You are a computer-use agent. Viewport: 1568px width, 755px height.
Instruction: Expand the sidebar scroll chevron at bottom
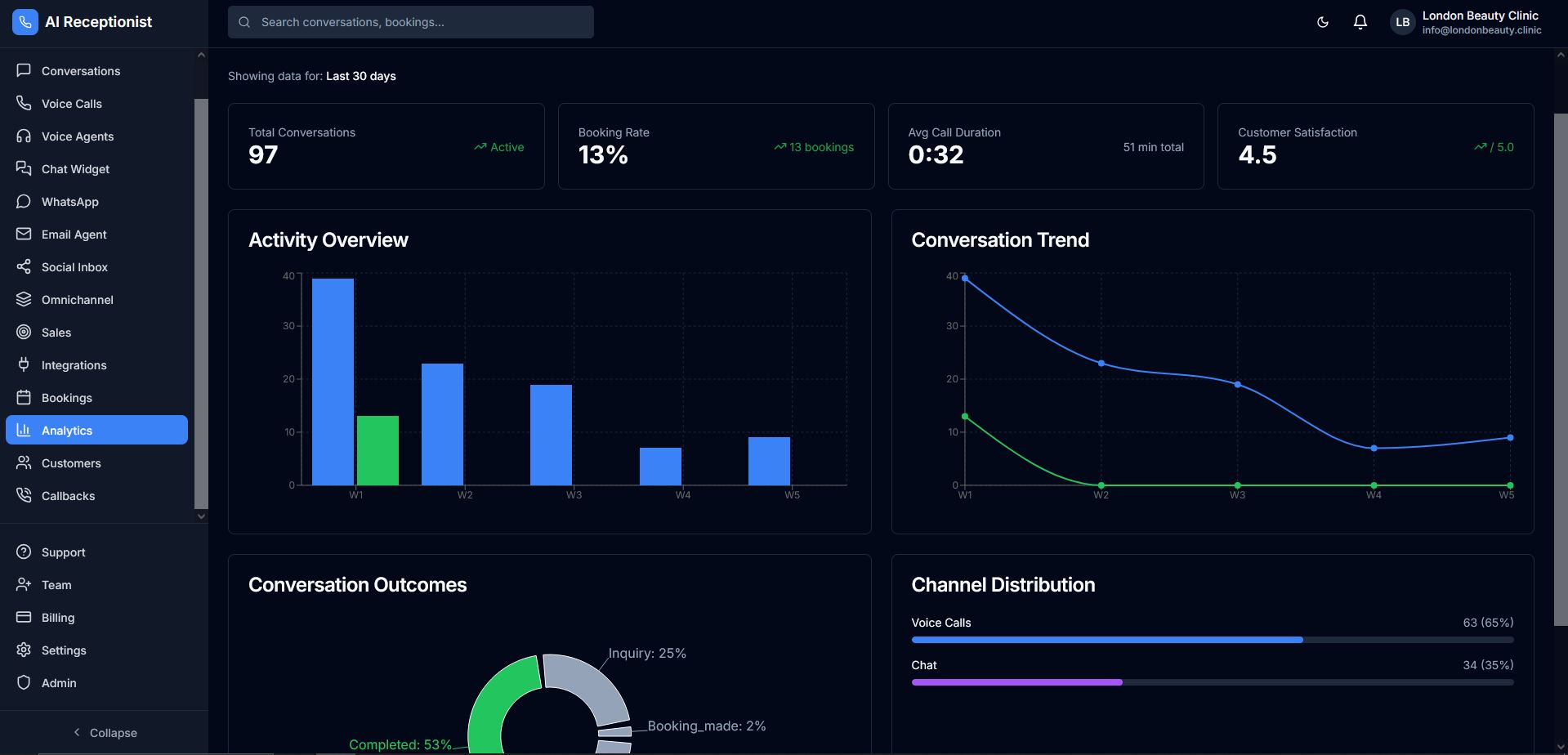[200, 516]
